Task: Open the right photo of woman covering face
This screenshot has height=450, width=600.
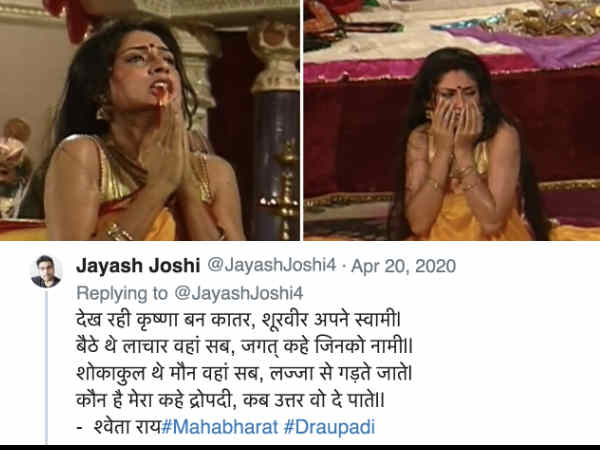Action: [x=452, y=120]
